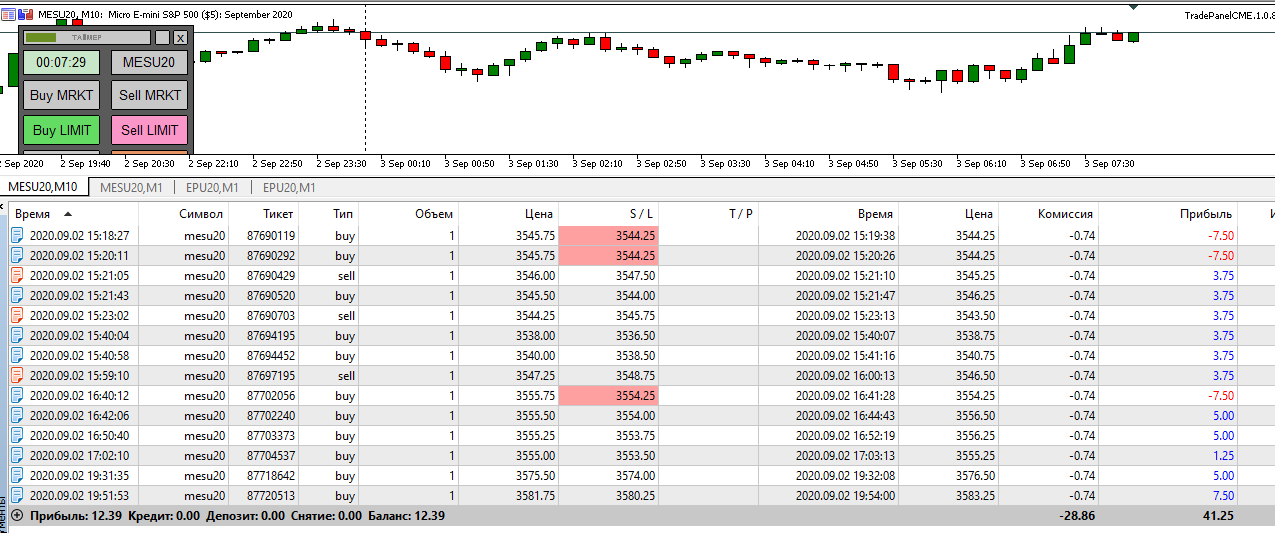Switch to the MESU20,M1 chart tab
The image size is (1275, 533).
131,187
